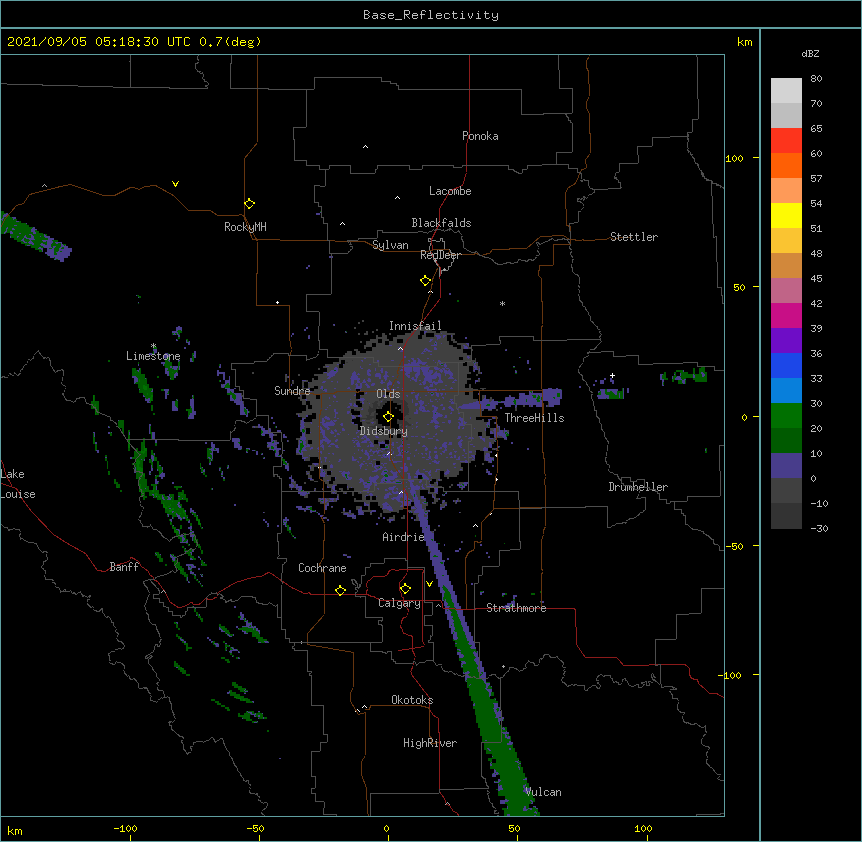
Task: Click the Limestone label
Action: [x=153, y=356]
